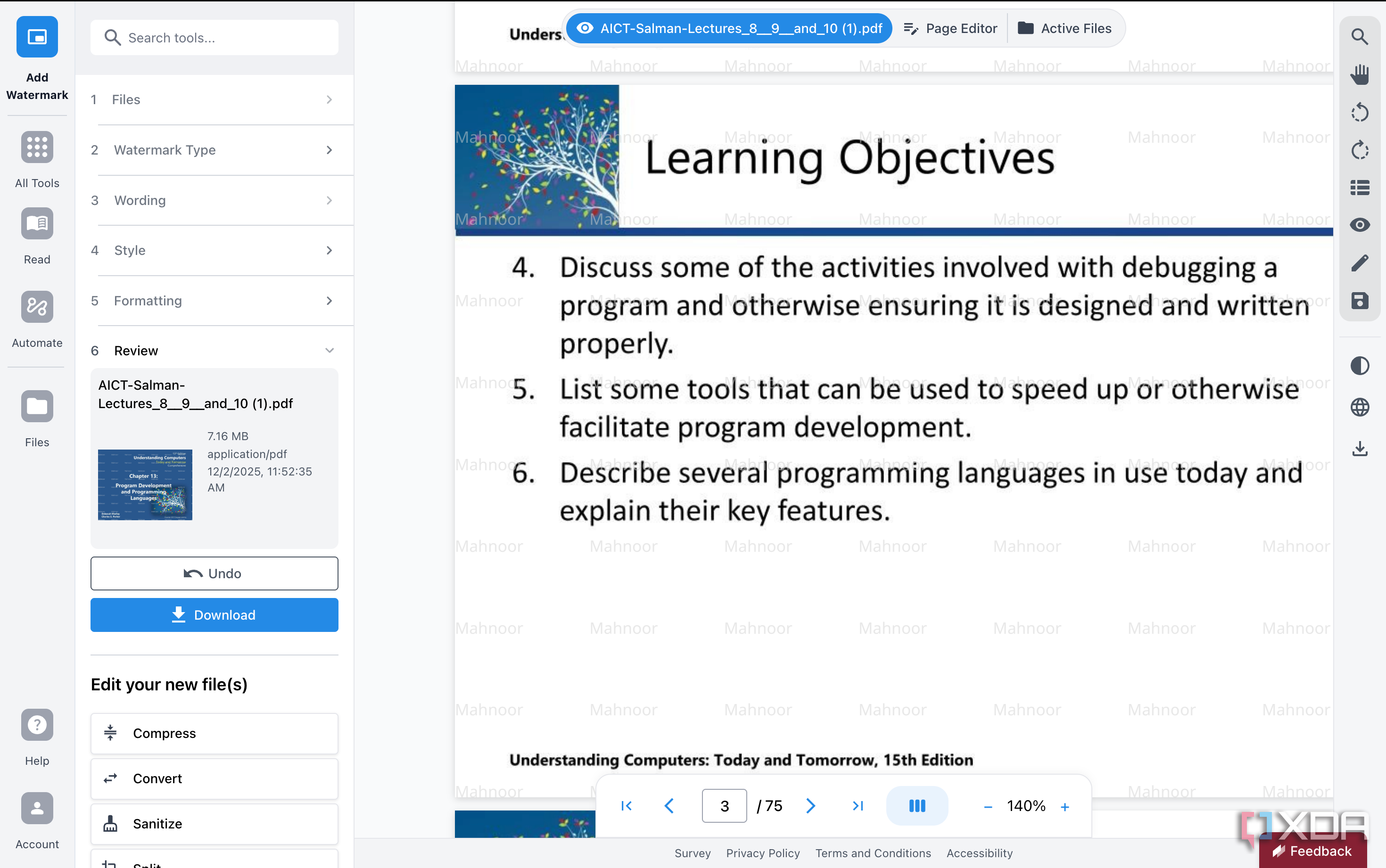Rotate page clockwise
The height and width of the screenshot is (868, 1386).
coord(1359,150)
